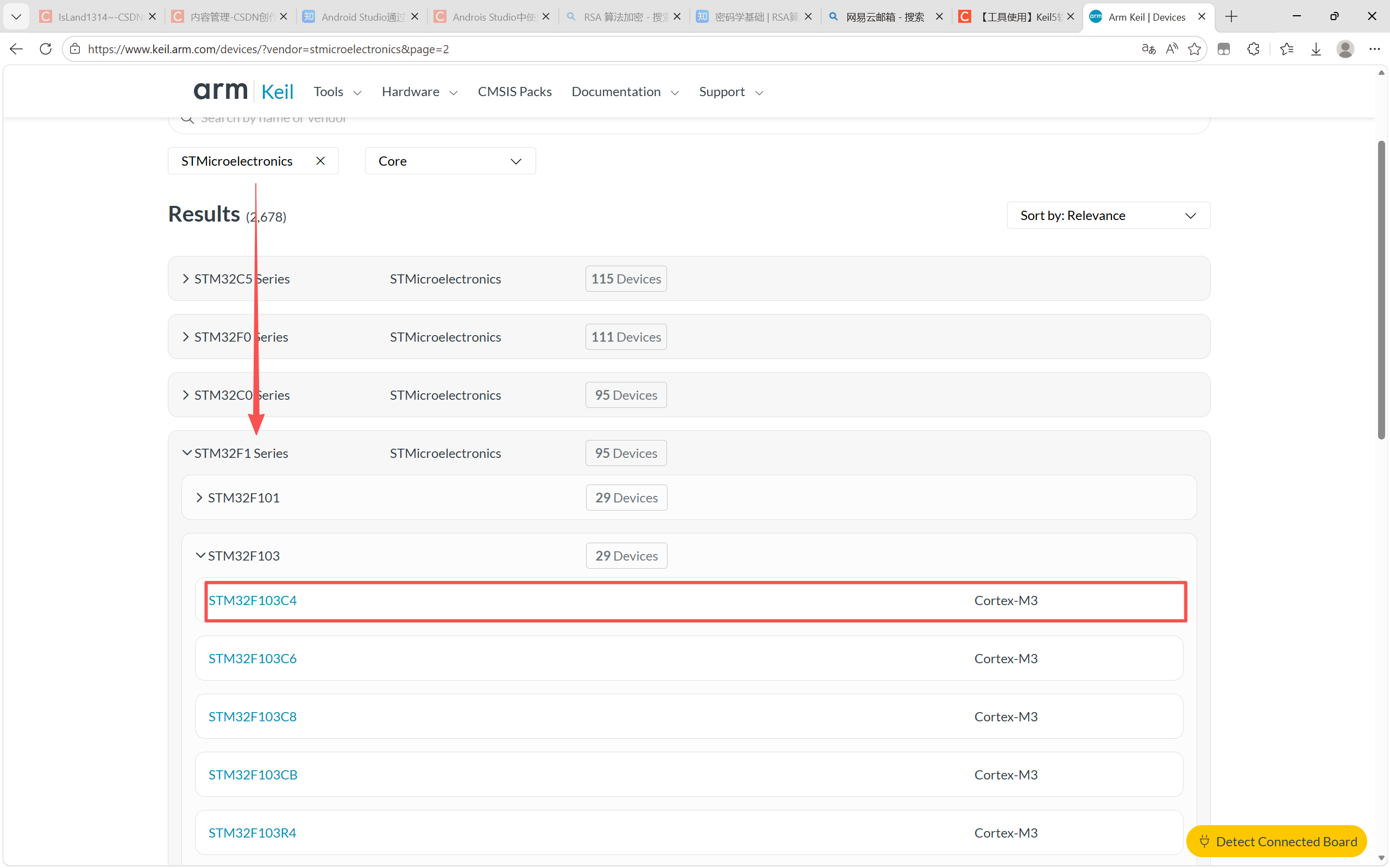Open browser extensions puzzle icon
Viewport: 1390px width, 868px height.
click(x=1254, y=49)
